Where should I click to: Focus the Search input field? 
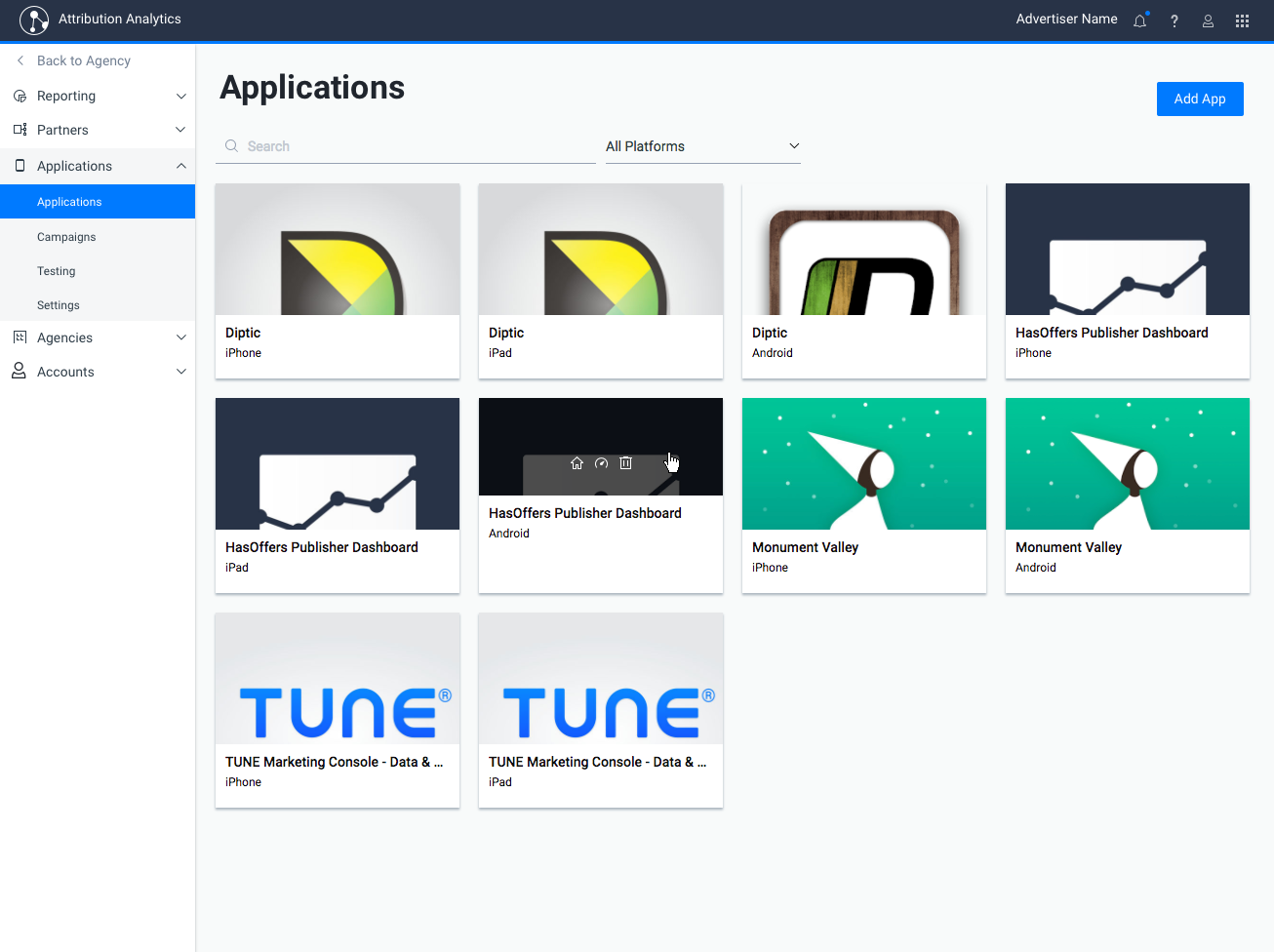click(x=406, y=146)
